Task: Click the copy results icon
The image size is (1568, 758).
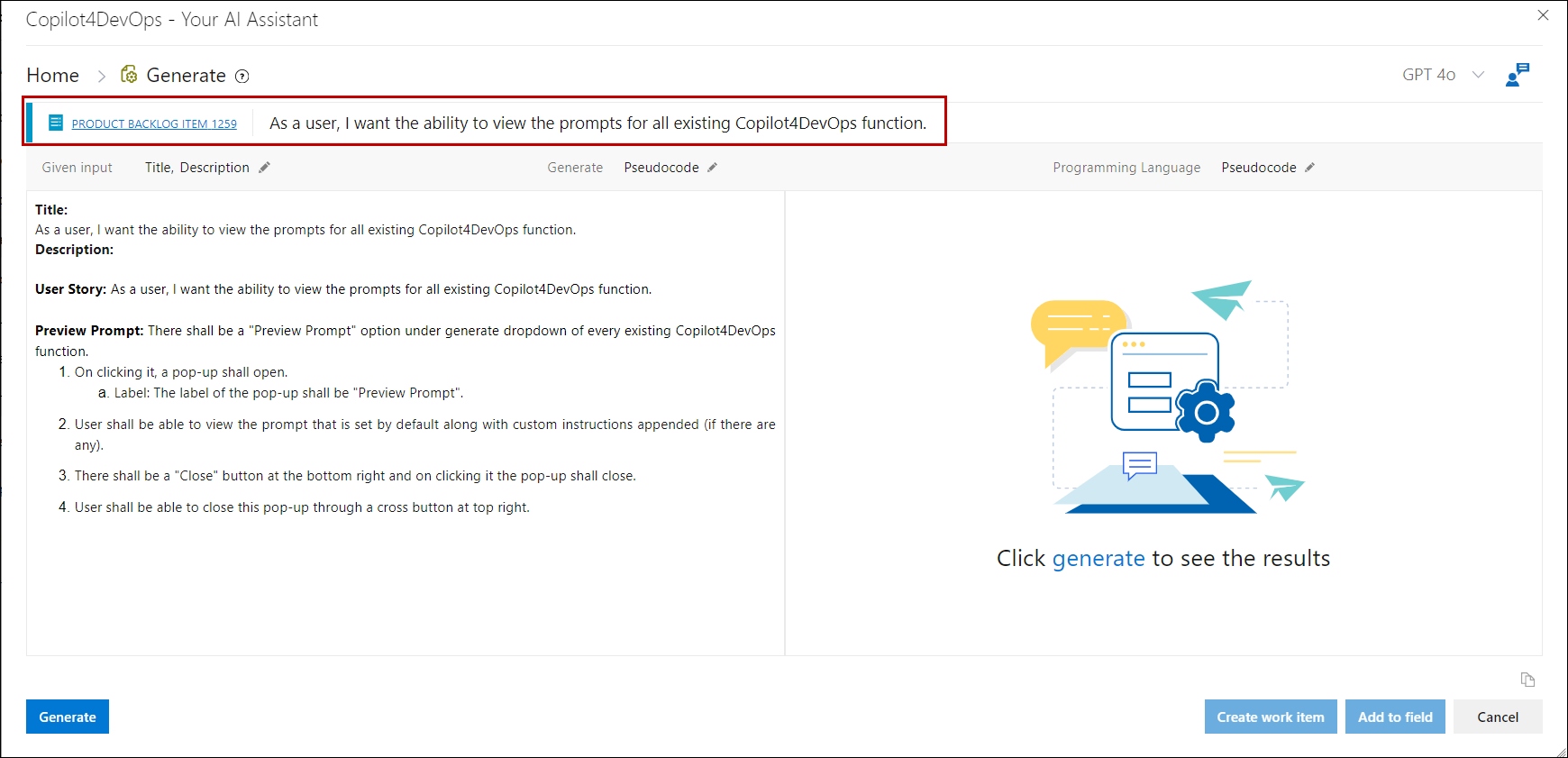Action: coord(1527,680)
